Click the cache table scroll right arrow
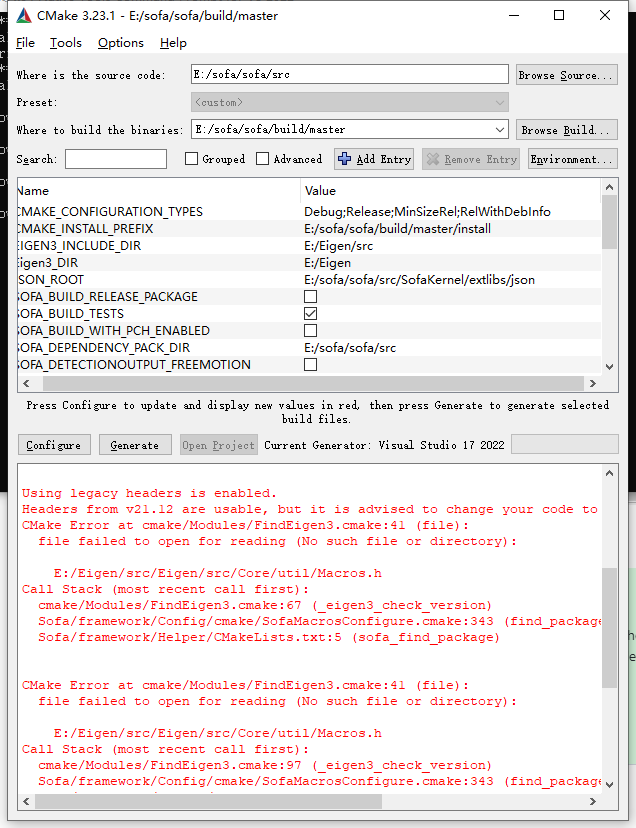This screenshot has width=636, height=828. click(593, 383)
